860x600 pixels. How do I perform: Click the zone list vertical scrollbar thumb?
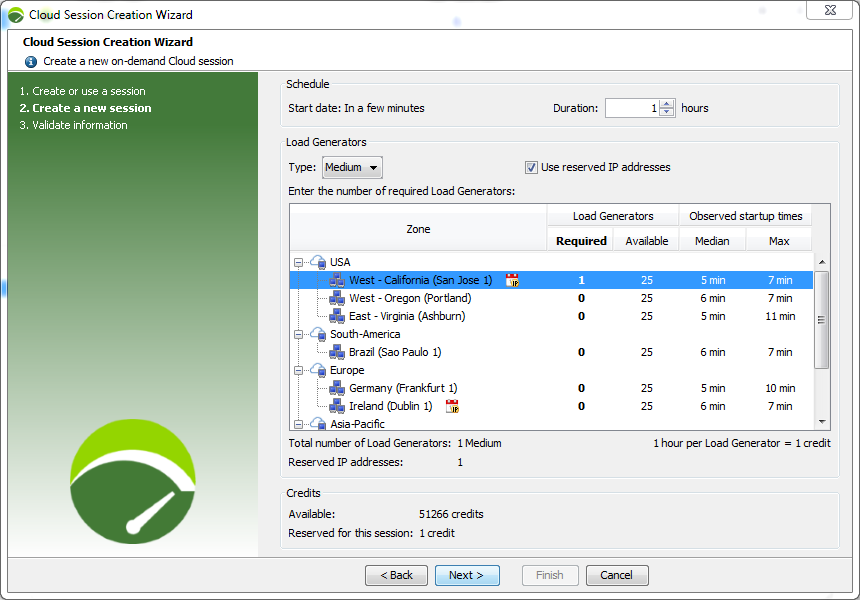pyautogui.click(x=822, y=320)
